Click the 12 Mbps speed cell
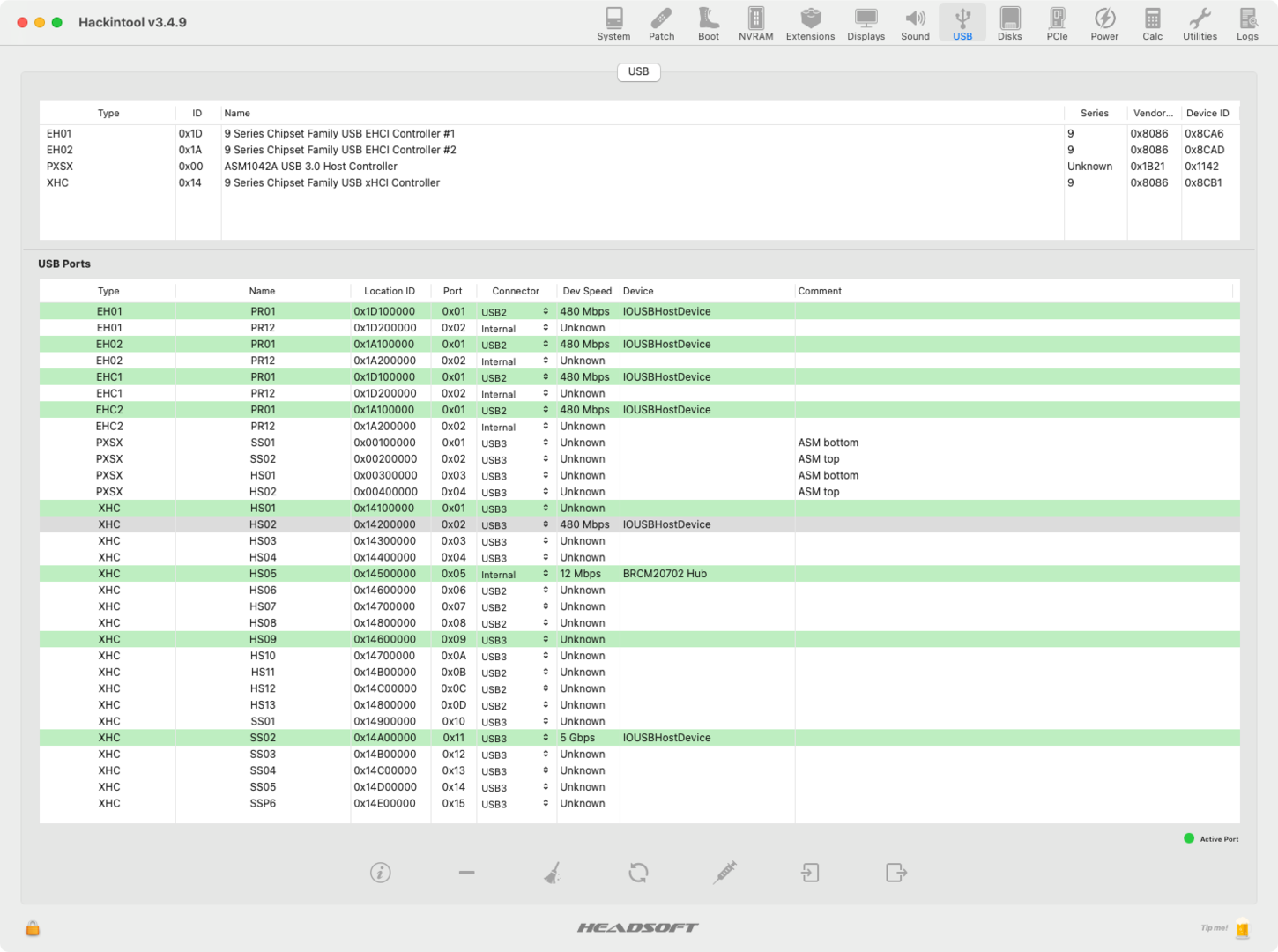This screenshot has height=952, width=1278. pos(580,574)
